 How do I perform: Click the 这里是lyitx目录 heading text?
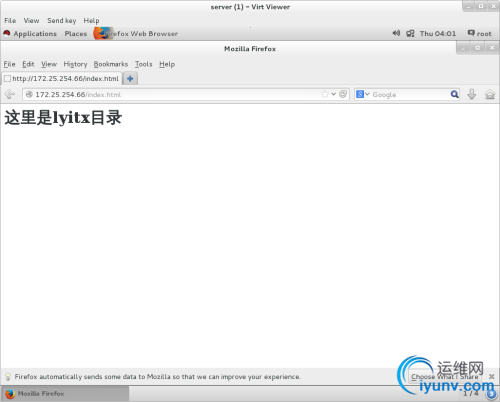(x=63, y=118)
